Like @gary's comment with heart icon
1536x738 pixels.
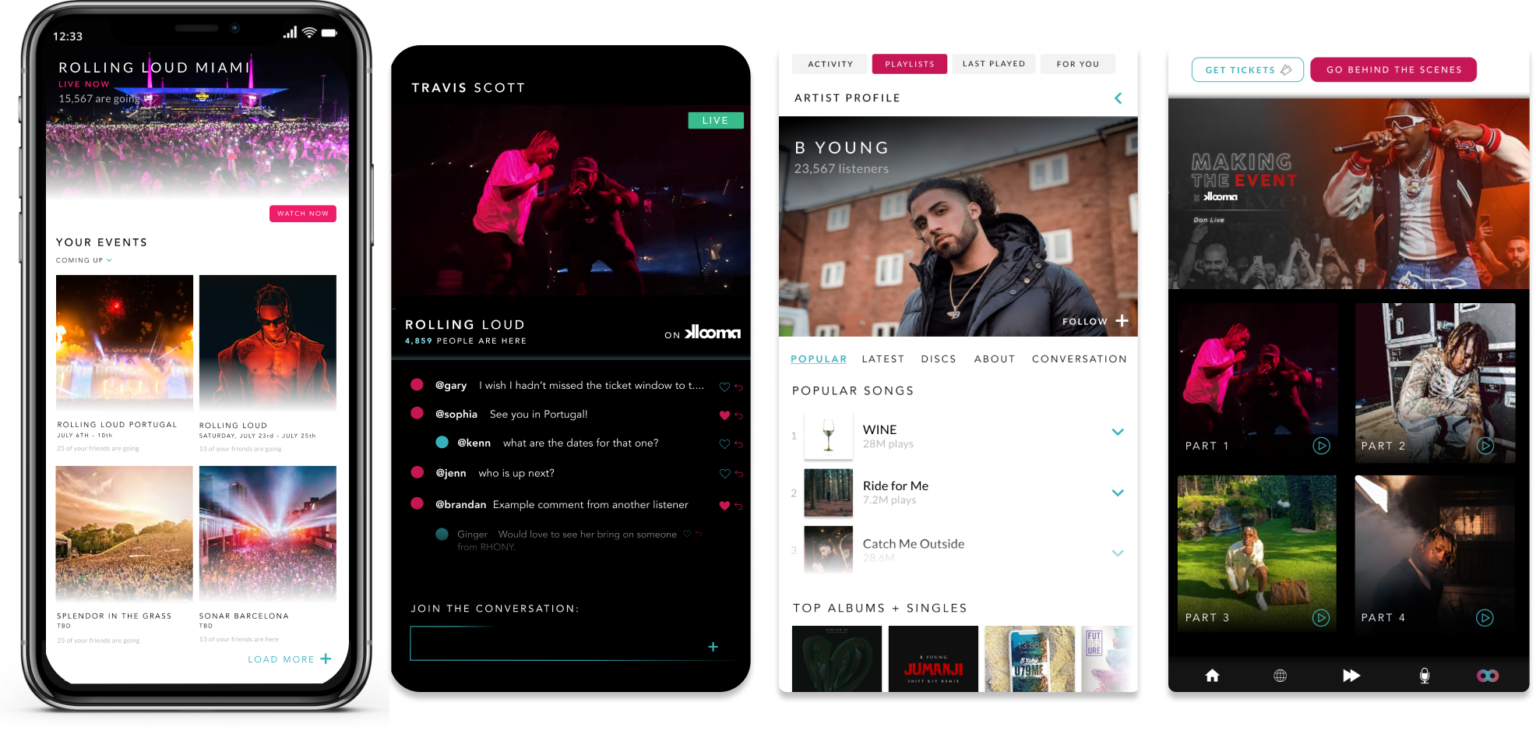pyautogui.click(x=724, y=386)
